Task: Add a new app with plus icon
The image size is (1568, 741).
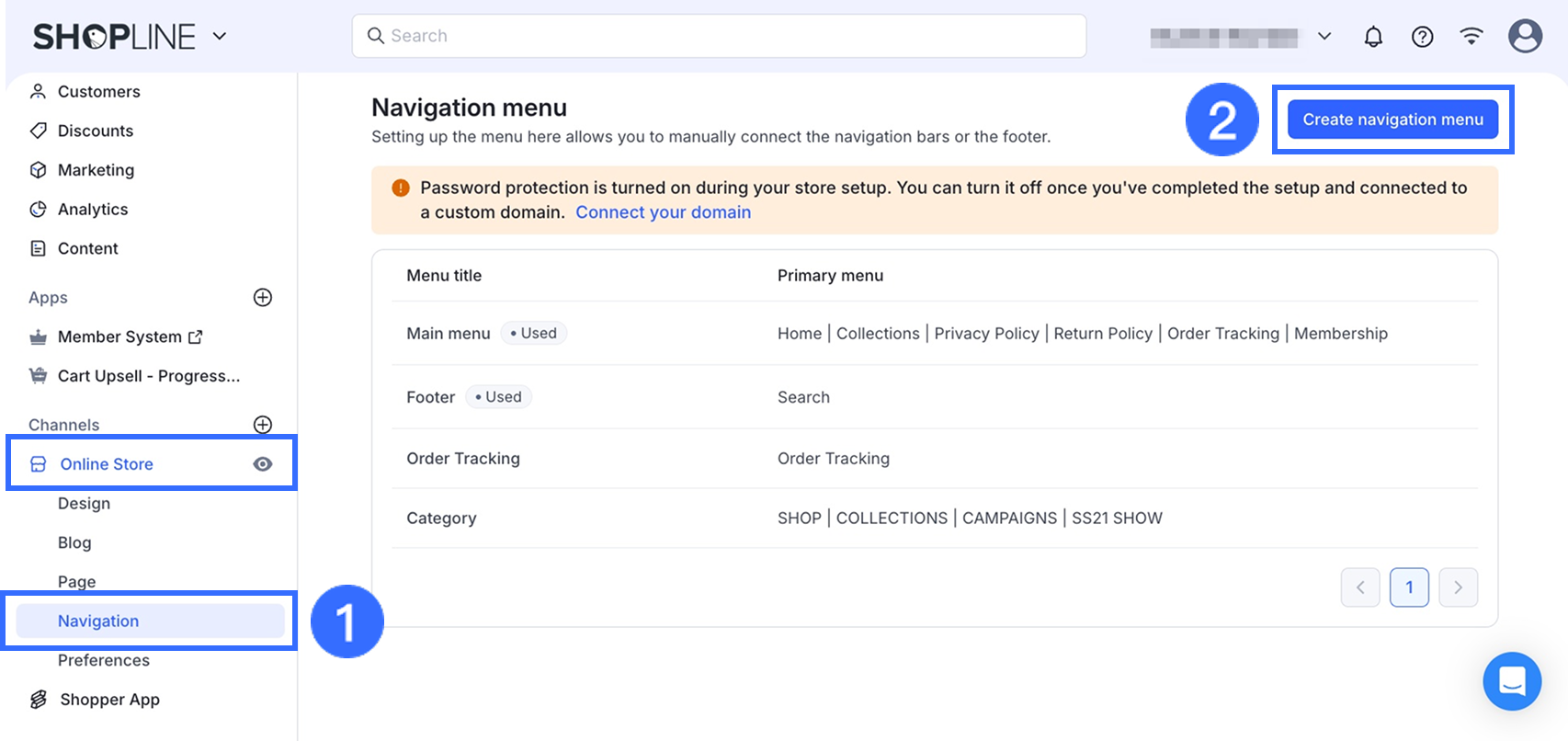Action: pyautogui.click(x=263, y=297)
